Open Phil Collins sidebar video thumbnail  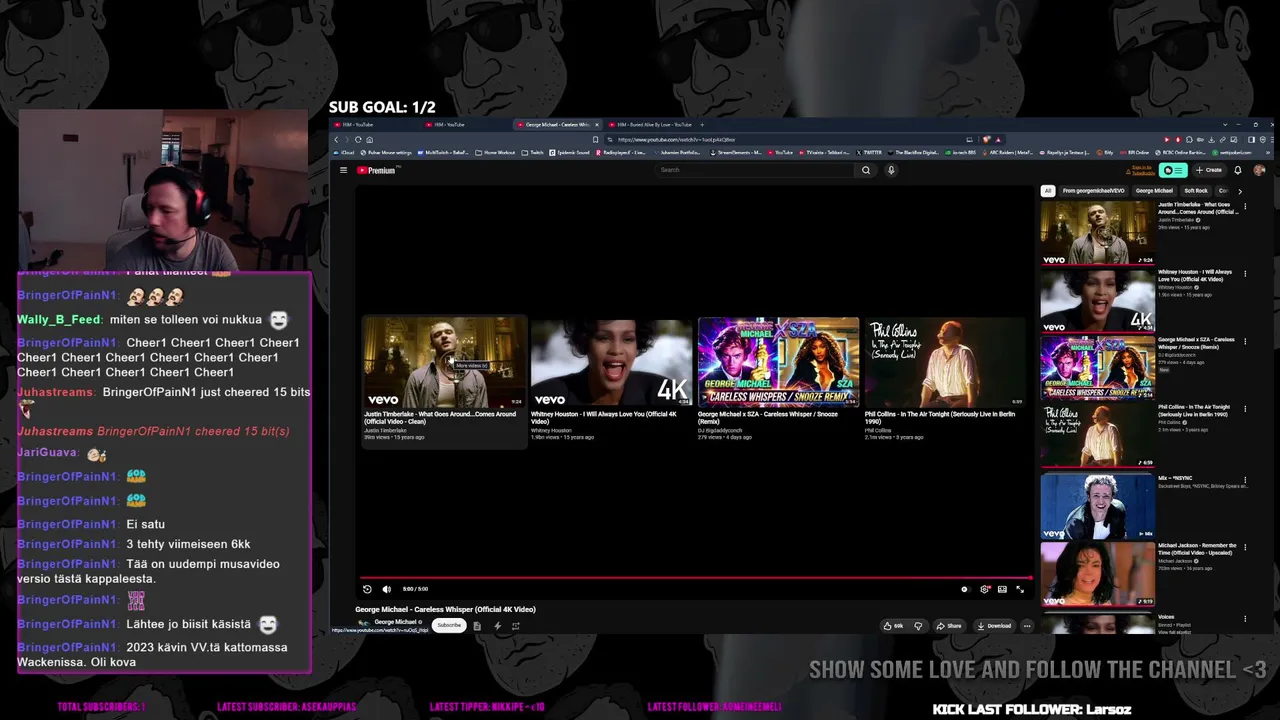1098,436
